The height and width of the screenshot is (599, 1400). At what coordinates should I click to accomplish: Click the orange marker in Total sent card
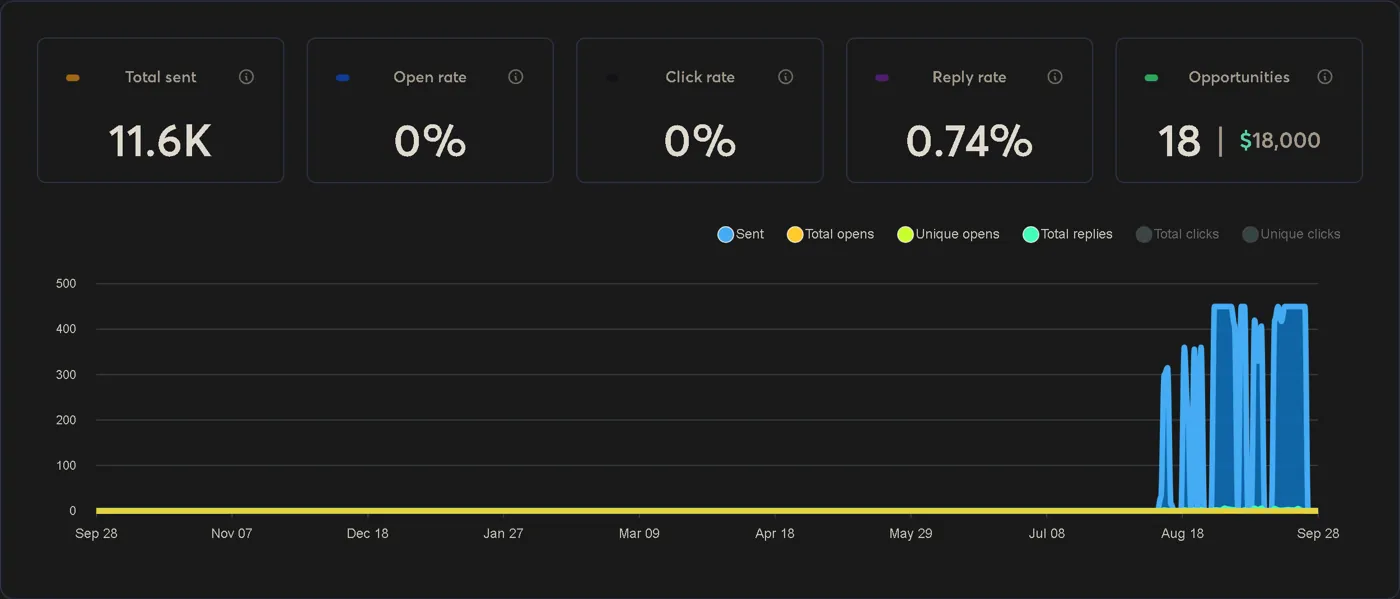(73, 78)
